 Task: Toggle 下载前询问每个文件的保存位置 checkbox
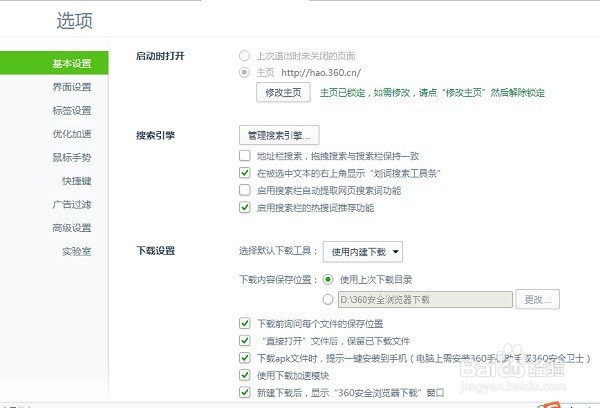tap(245, 323)
